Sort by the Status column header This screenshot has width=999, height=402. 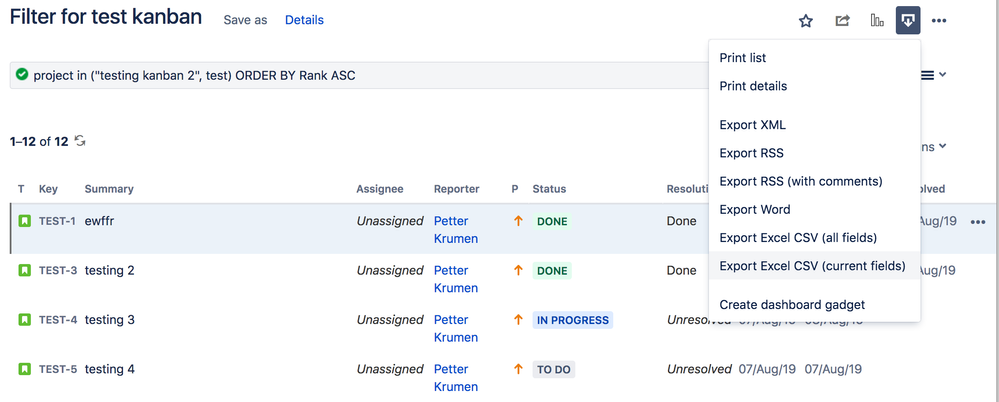click(549, 189)
